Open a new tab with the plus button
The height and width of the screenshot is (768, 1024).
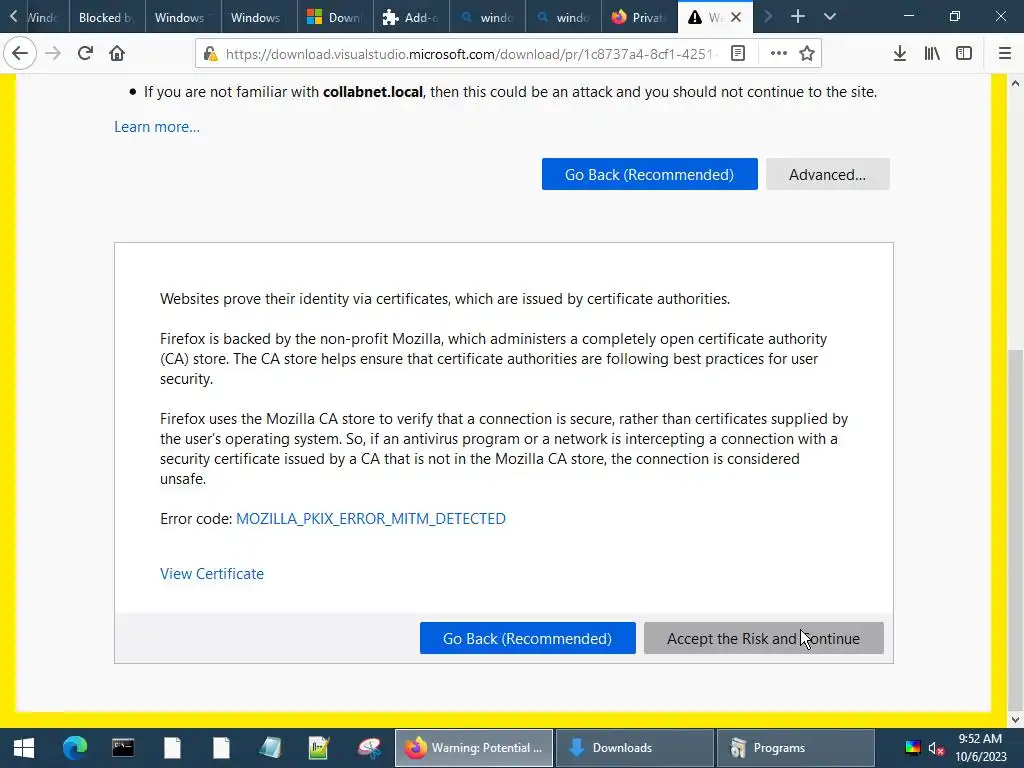point(797,16)
